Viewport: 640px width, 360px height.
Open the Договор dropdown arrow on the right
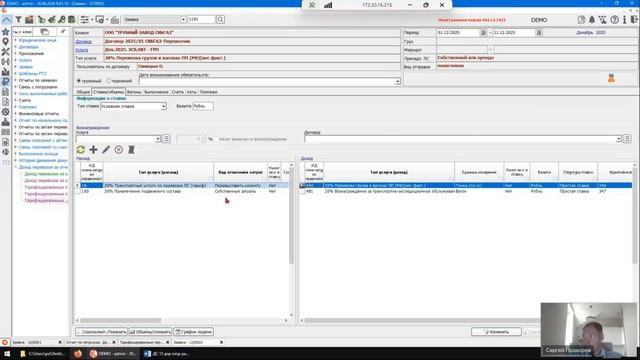[x=619, y=139]
